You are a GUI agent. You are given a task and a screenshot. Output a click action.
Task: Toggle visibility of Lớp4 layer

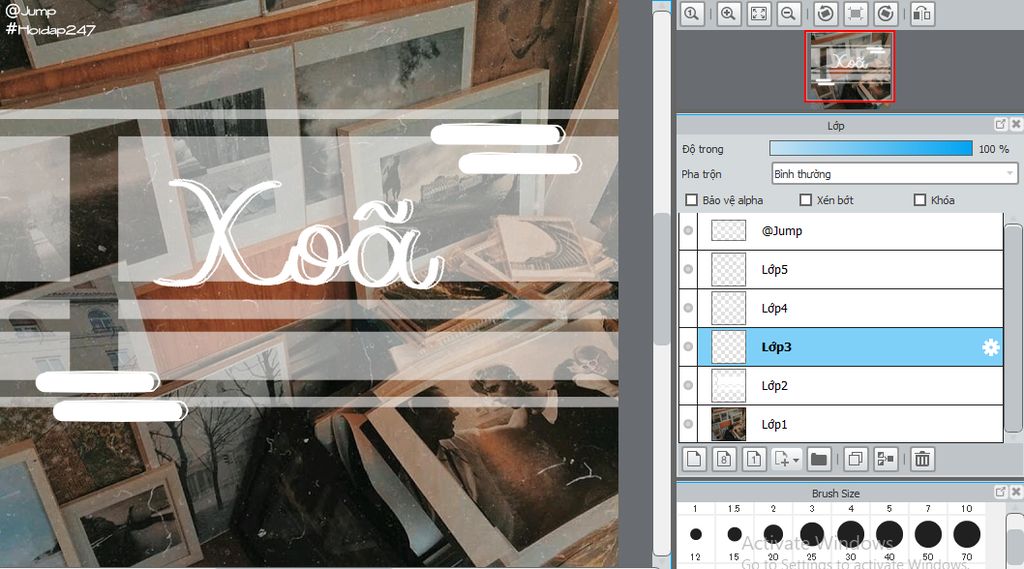[688, 308]
